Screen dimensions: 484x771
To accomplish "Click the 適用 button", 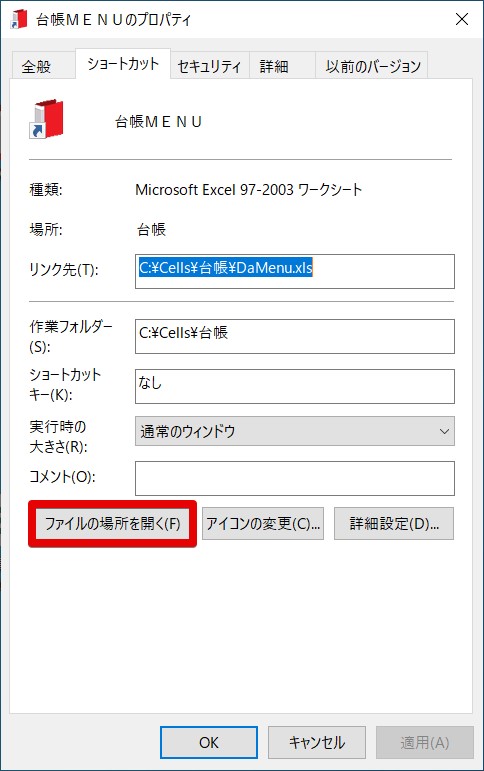I will click(x=425, y=742).
